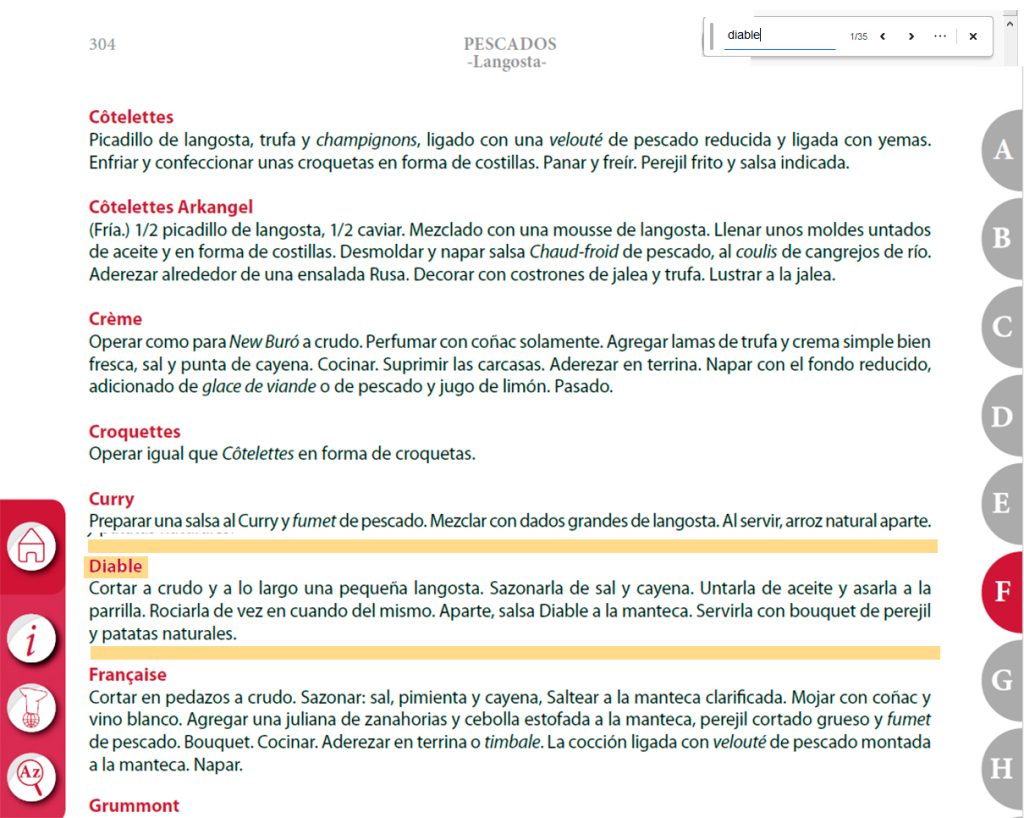Click the 'Crème' recipe heading
This screenshot has width=1024, height=818.
pyautogui.click(x=116, y=319)
